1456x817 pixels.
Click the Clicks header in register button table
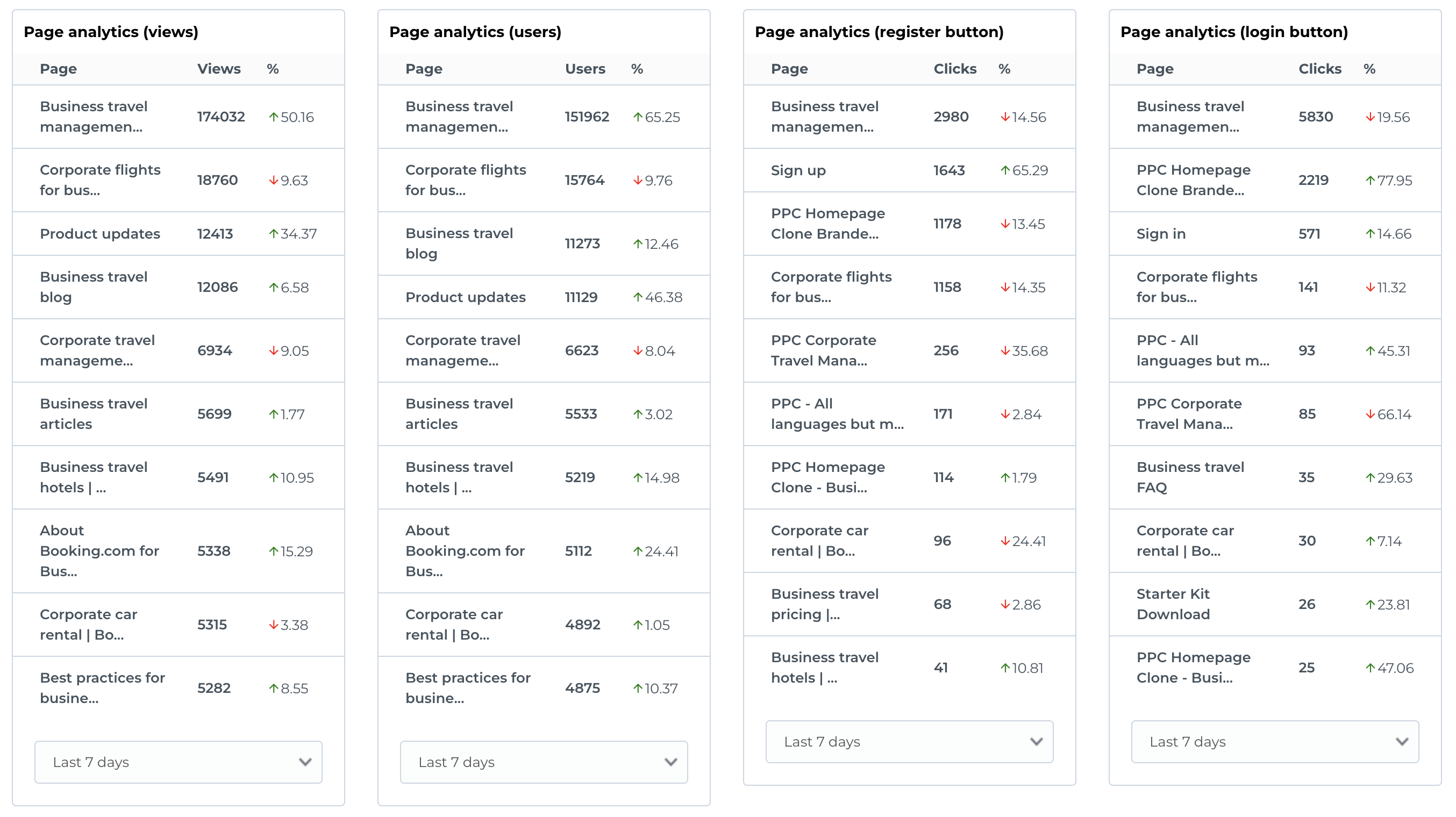point(954,69)
